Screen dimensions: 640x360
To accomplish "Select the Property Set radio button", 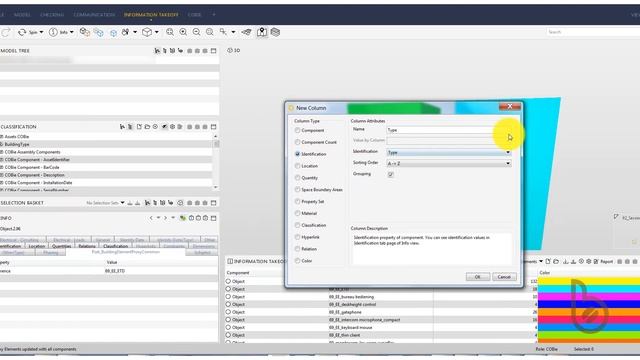I will pyautogui.click(x=297, y=201).
